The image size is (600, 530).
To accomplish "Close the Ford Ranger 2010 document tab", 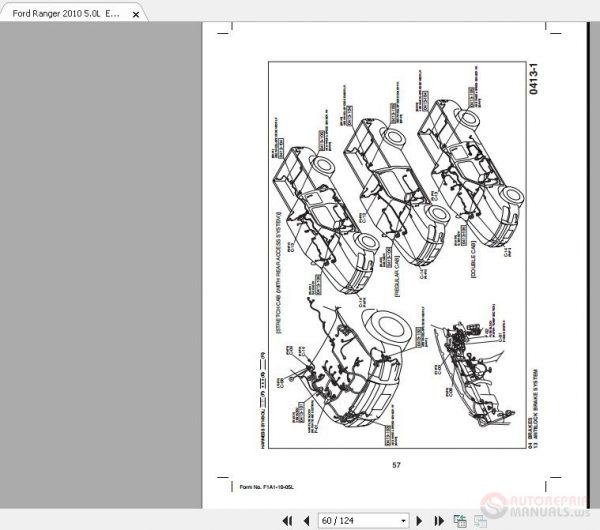I will (x=135, y=15).
